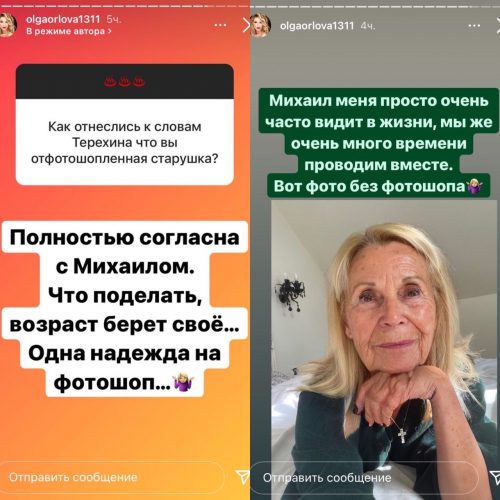The width and height of the screenshot is (500, 500).
Task: Open olgaorlova1311 username on right story
Action: click(317, 26)
